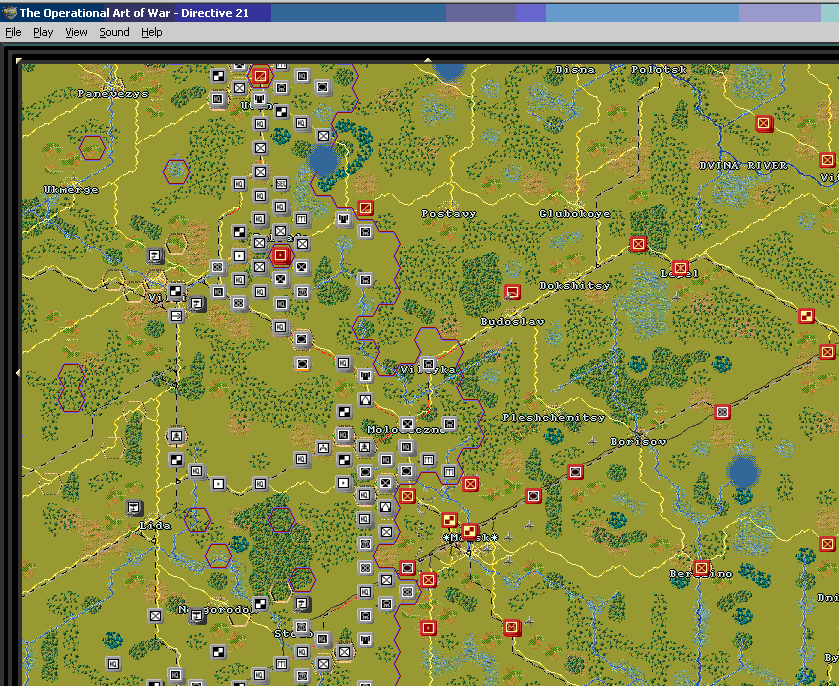Open the Play menu
This screenshot has width=839, height=688.
click(x=43, y=32)
